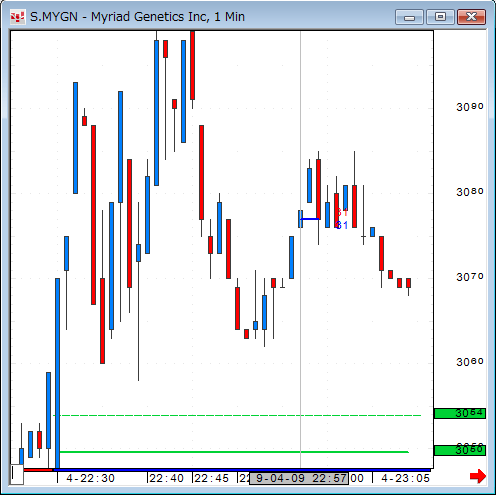Click the 3070 price axis label
Image resolution: width=496 pixels, height=495 pixels.
pyautogui.click(x=470, y=277)
